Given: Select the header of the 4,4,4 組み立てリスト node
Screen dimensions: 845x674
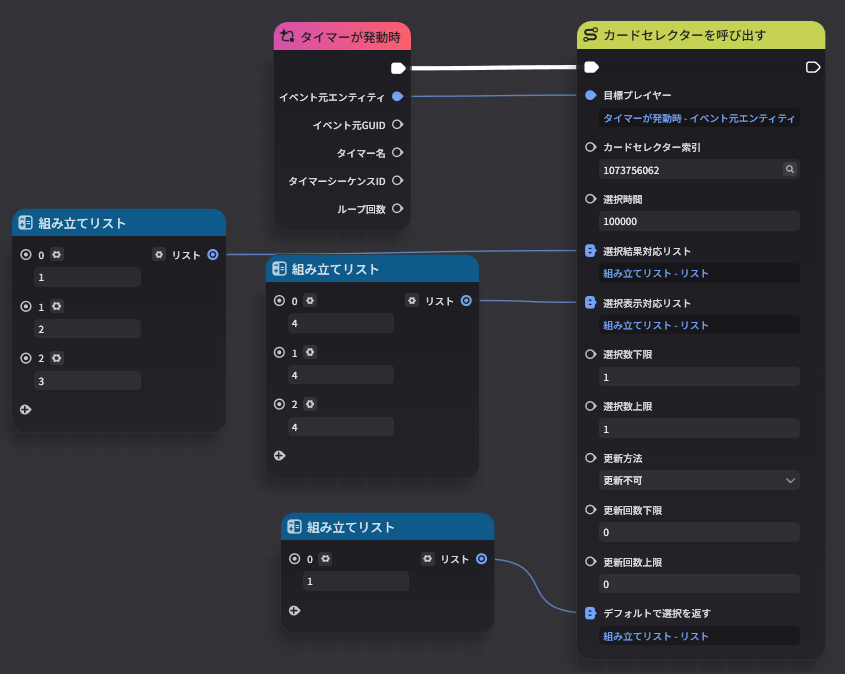Looking at the screenshot, I should 372,269.
